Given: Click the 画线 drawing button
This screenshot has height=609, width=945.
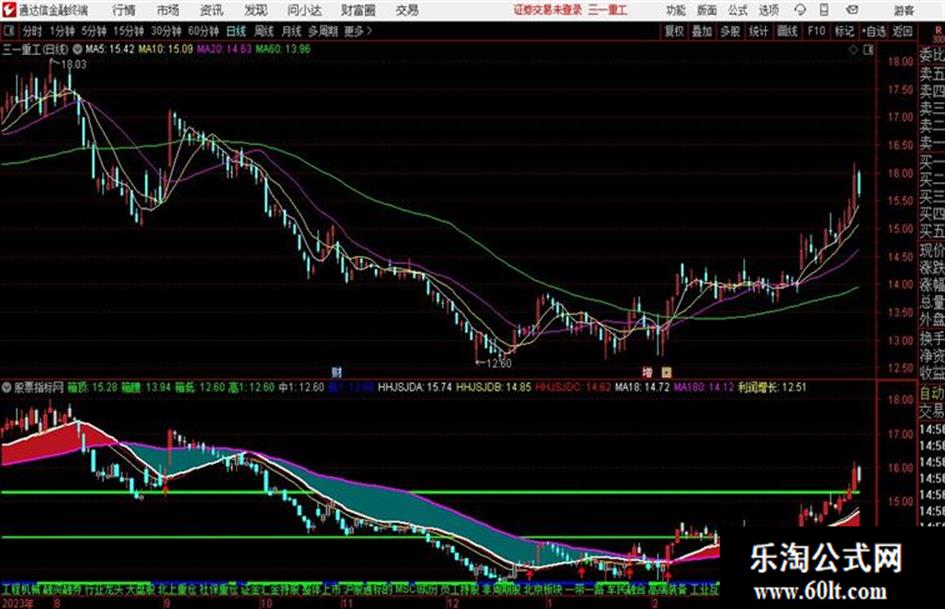Looking at the screenshot, I should pos(787,31).
